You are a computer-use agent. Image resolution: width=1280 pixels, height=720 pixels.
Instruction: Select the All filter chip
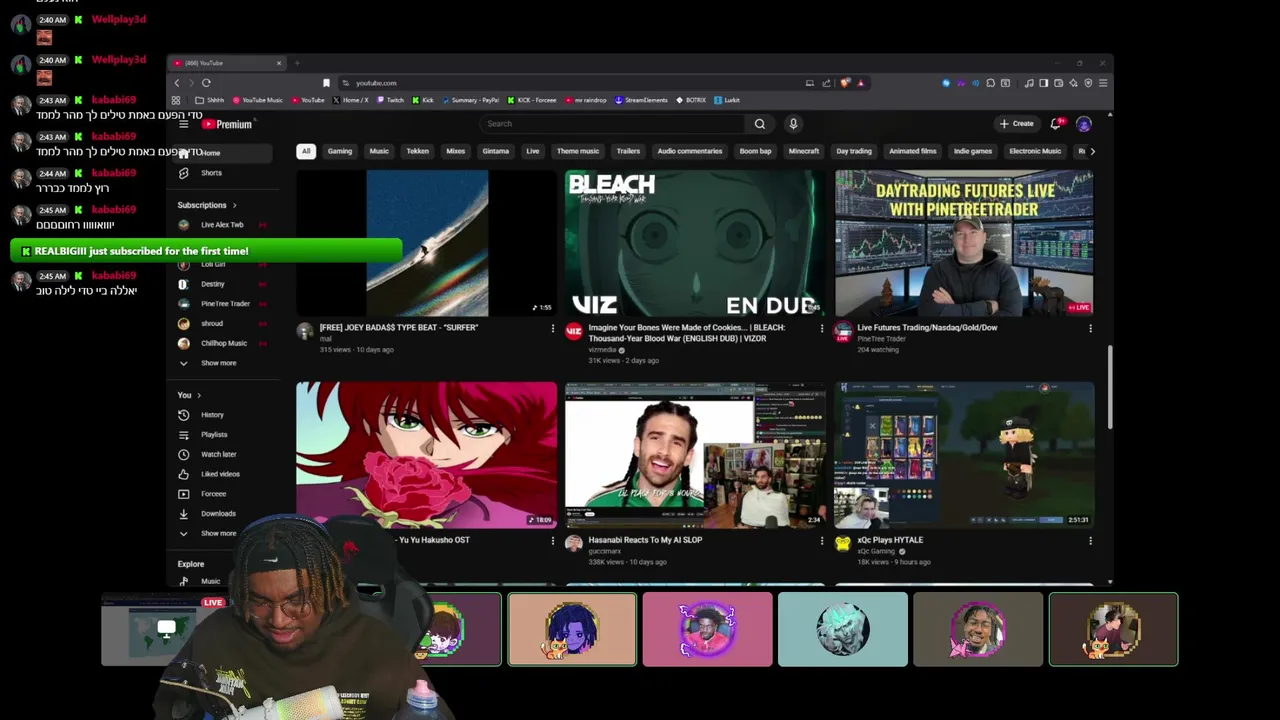pos(306,151)
